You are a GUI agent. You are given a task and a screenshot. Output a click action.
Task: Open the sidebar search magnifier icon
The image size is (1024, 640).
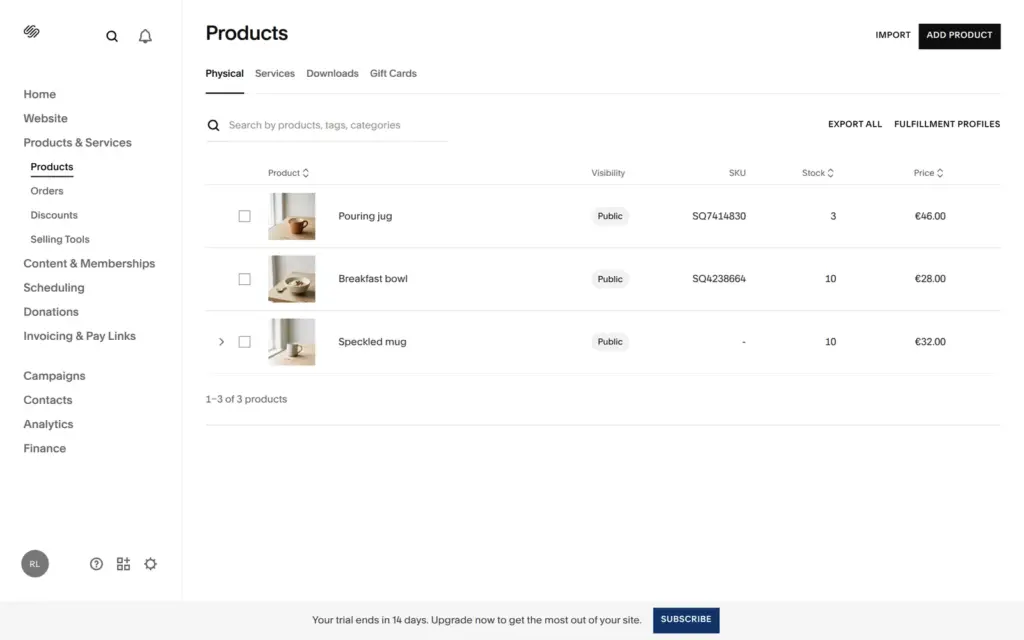point(112,37)
